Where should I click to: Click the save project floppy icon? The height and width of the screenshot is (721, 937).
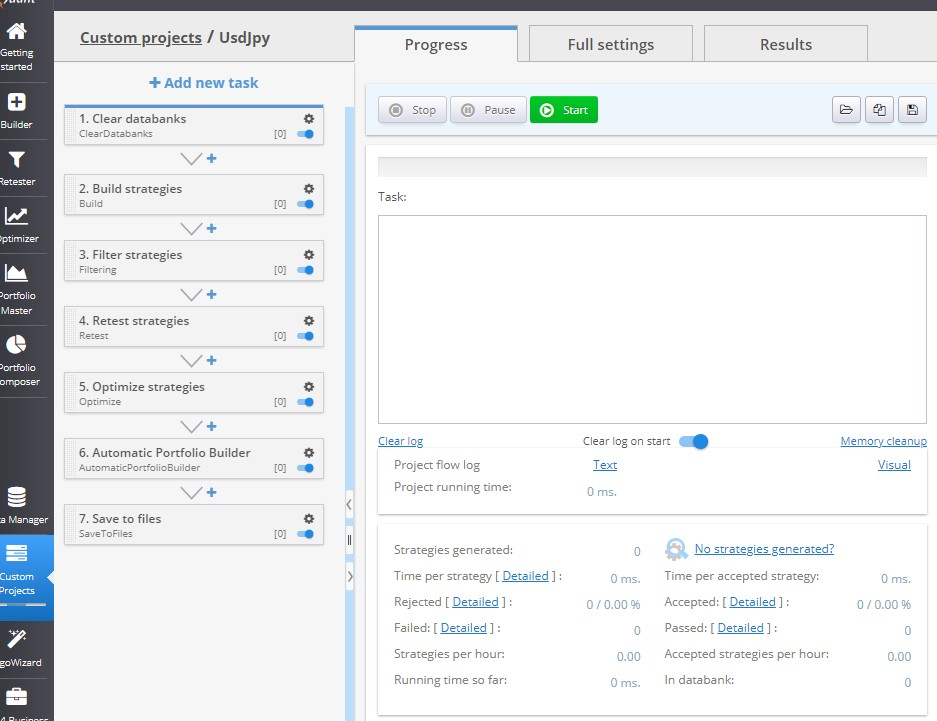tap(911, 110)
